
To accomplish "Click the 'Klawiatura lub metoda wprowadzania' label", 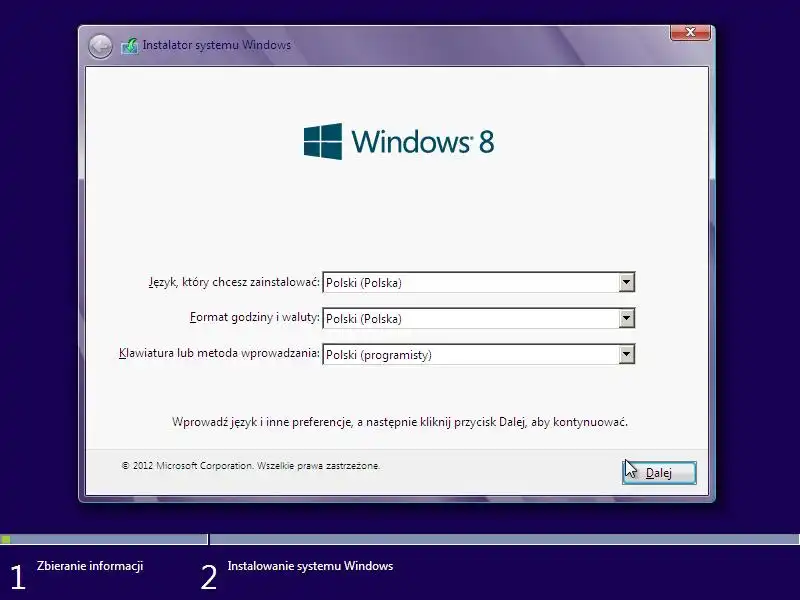I will point(219,353).
